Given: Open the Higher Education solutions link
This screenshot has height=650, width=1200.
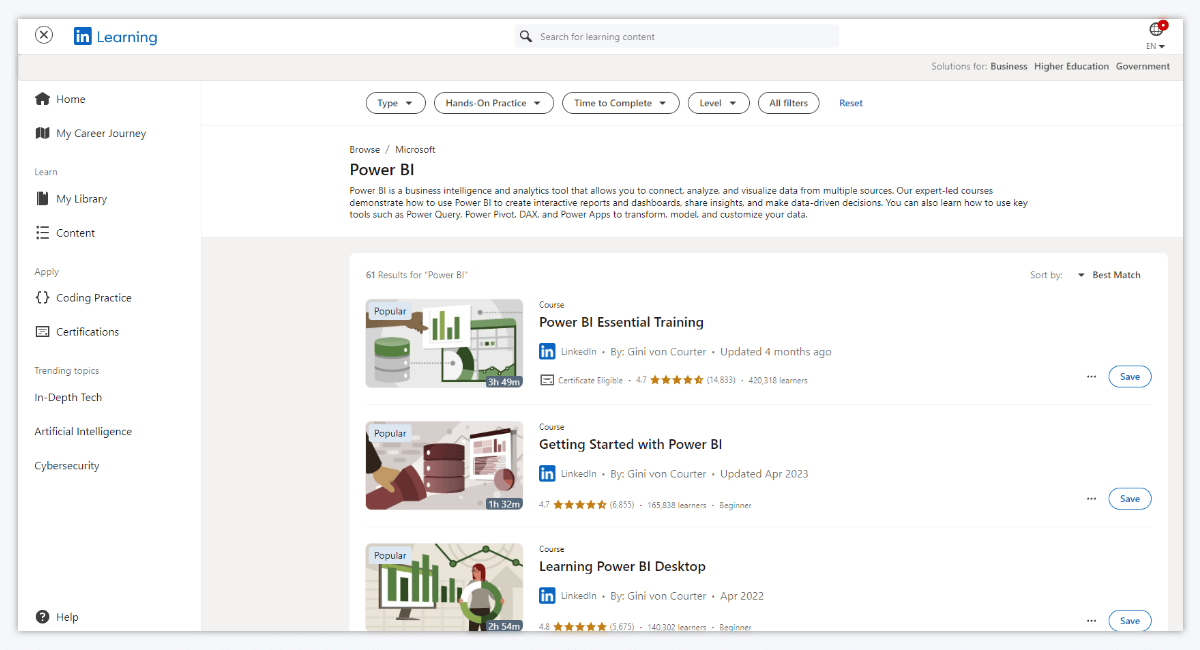Looking at the screenshot, I should coord(1072,67).
